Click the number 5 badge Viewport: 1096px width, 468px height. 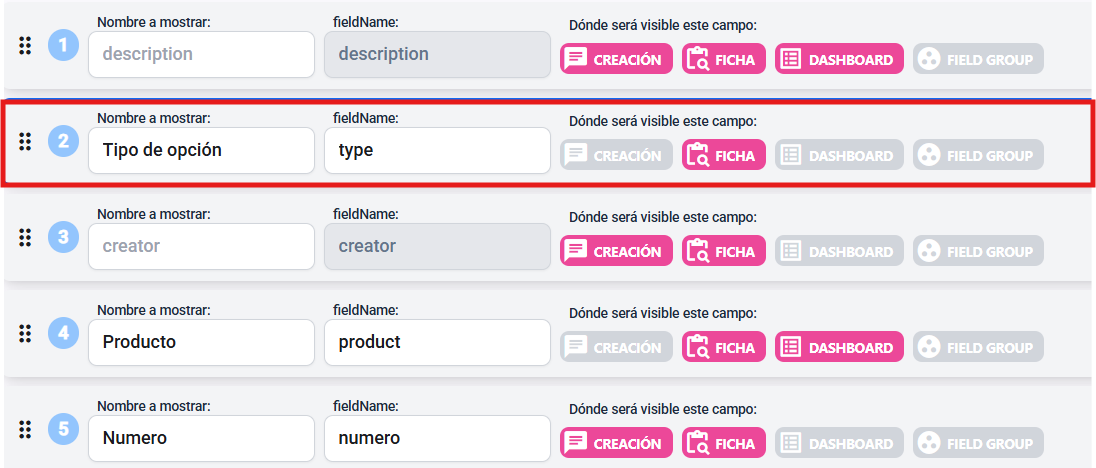pos(63,430)
